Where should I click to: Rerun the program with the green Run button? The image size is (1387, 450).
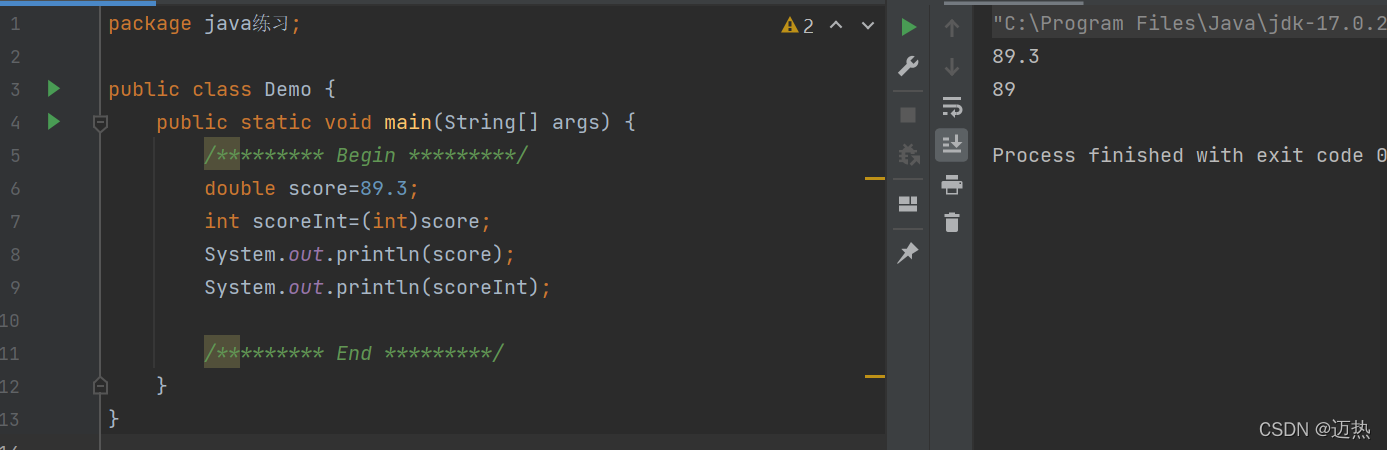908,27
